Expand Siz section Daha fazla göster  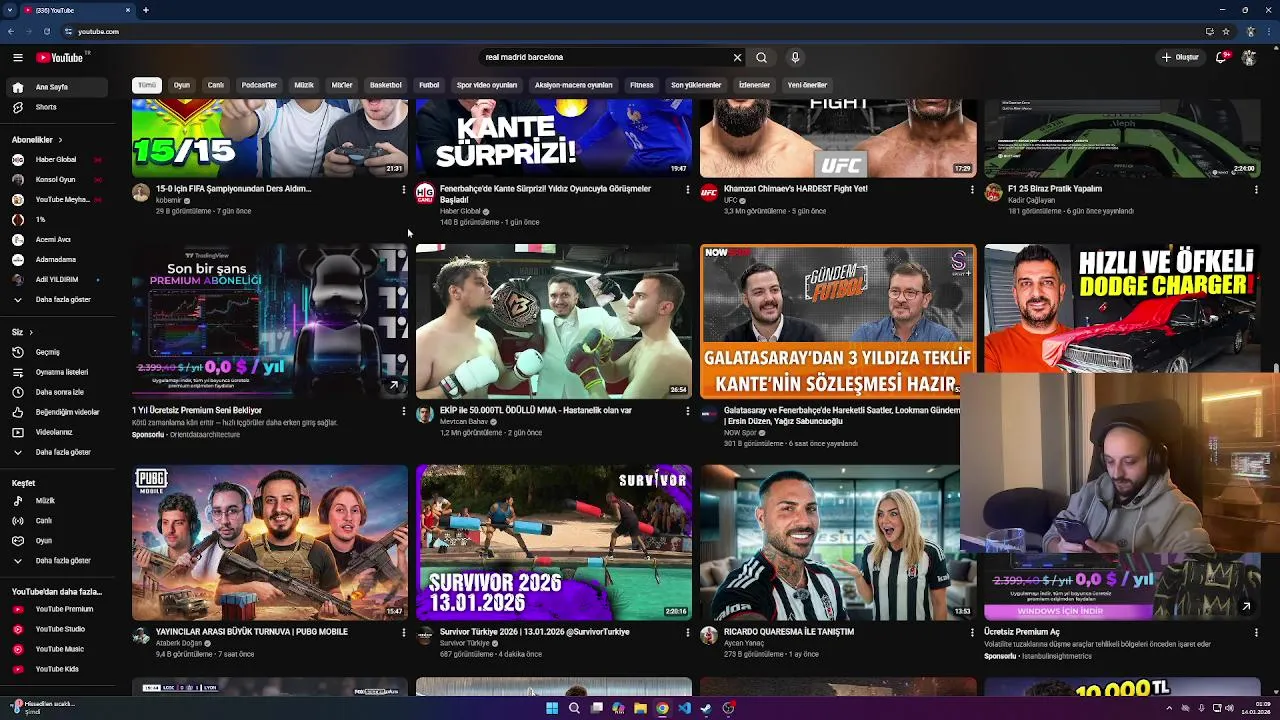[x=55, y=452]
